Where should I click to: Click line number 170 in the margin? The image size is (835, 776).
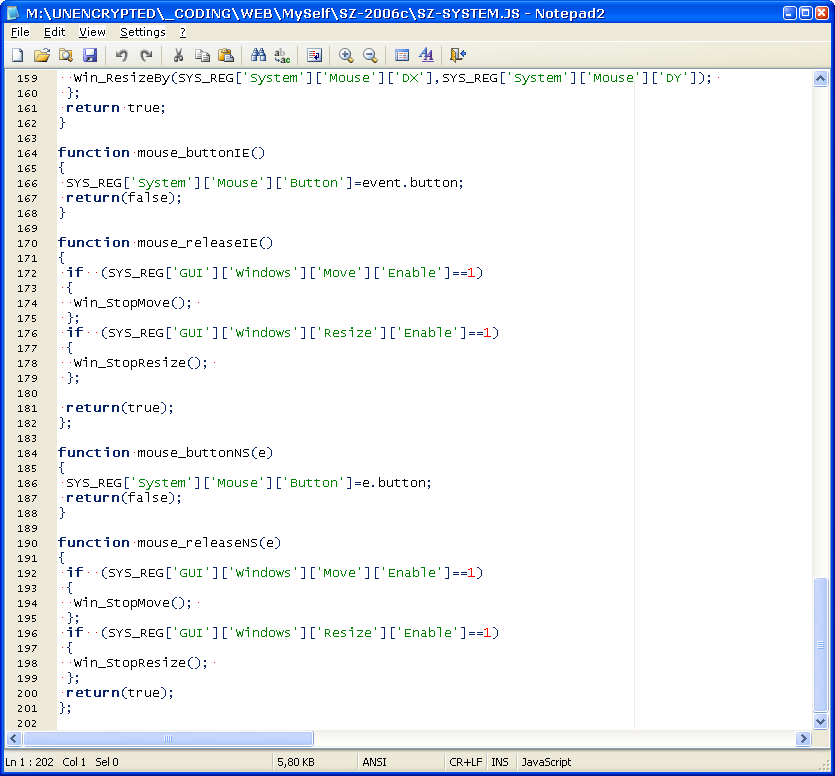point(27,243)
